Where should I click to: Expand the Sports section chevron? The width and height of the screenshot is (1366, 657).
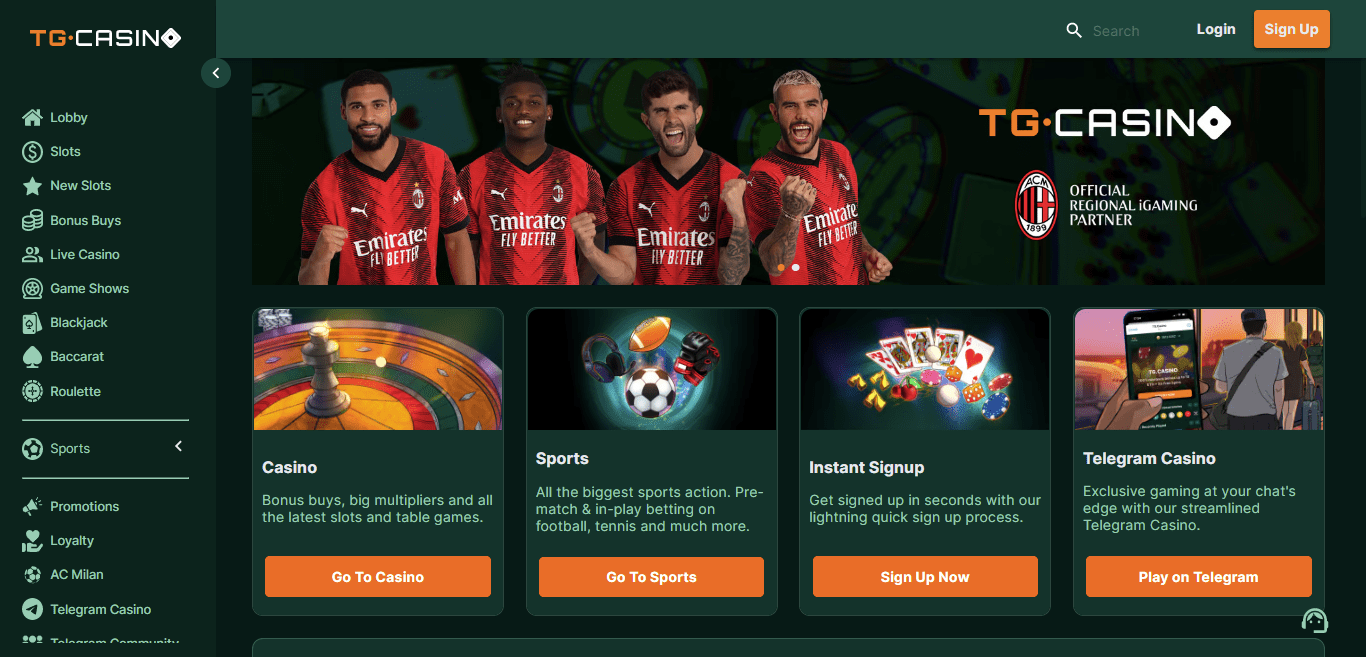pos(179,446)
